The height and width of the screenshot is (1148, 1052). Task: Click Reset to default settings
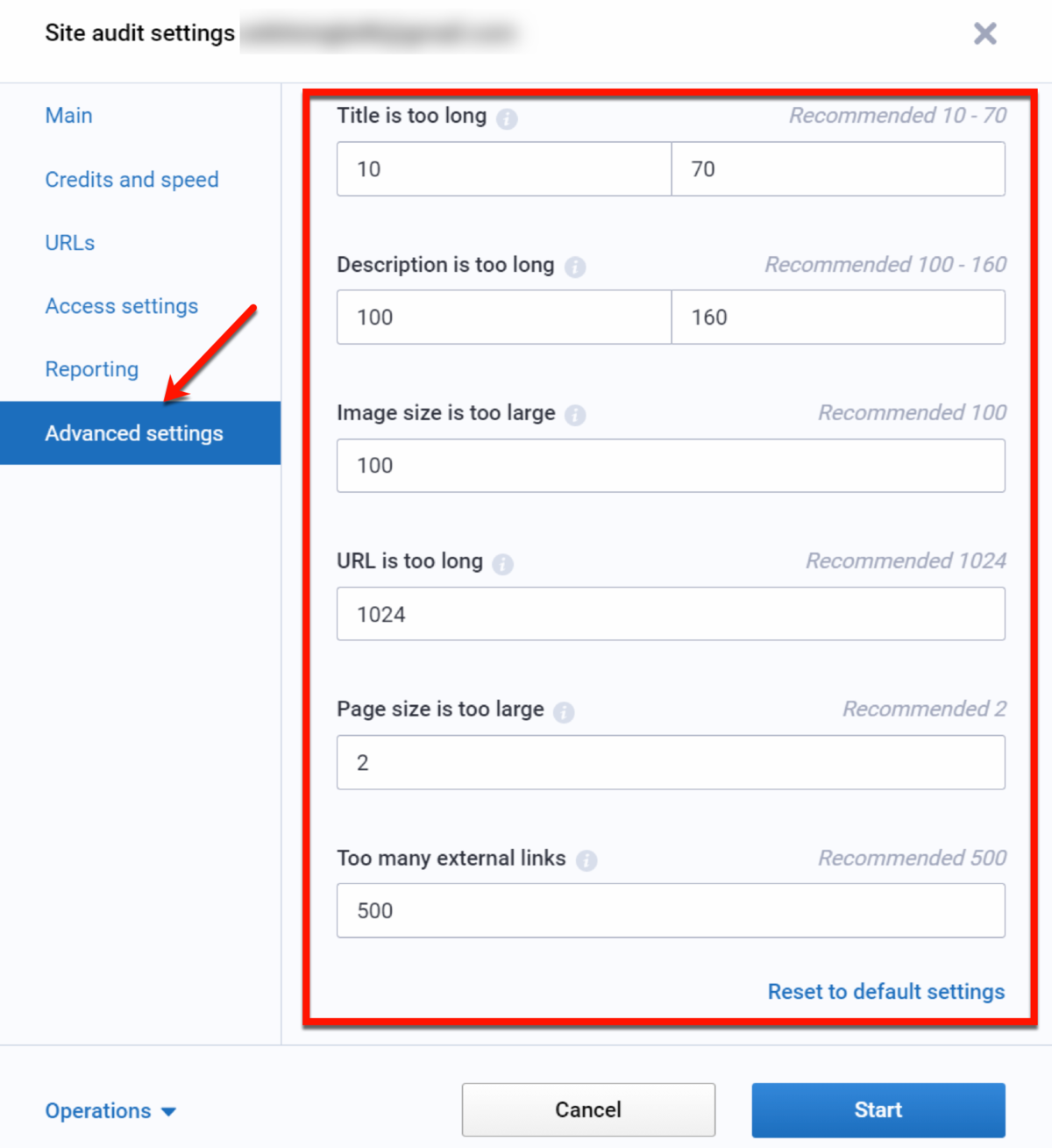pos(885,992)
